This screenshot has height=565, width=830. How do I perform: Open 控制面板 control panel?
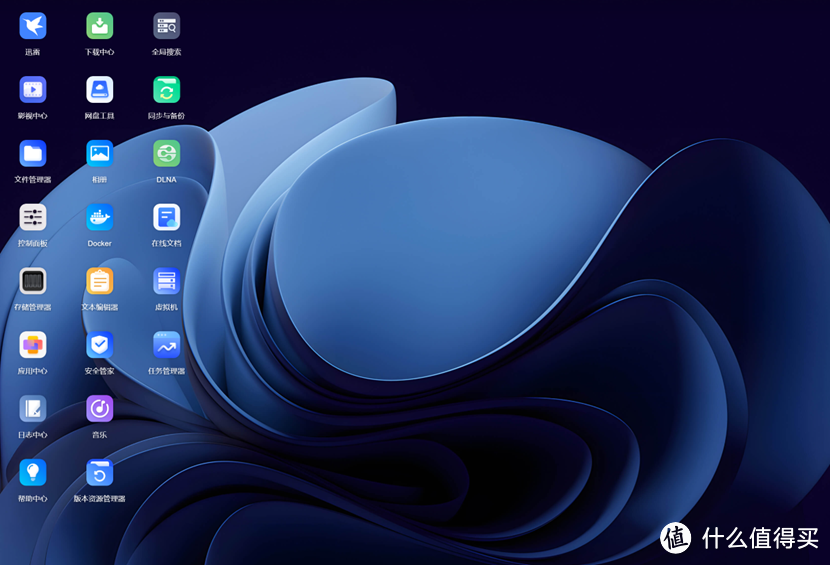33,217
